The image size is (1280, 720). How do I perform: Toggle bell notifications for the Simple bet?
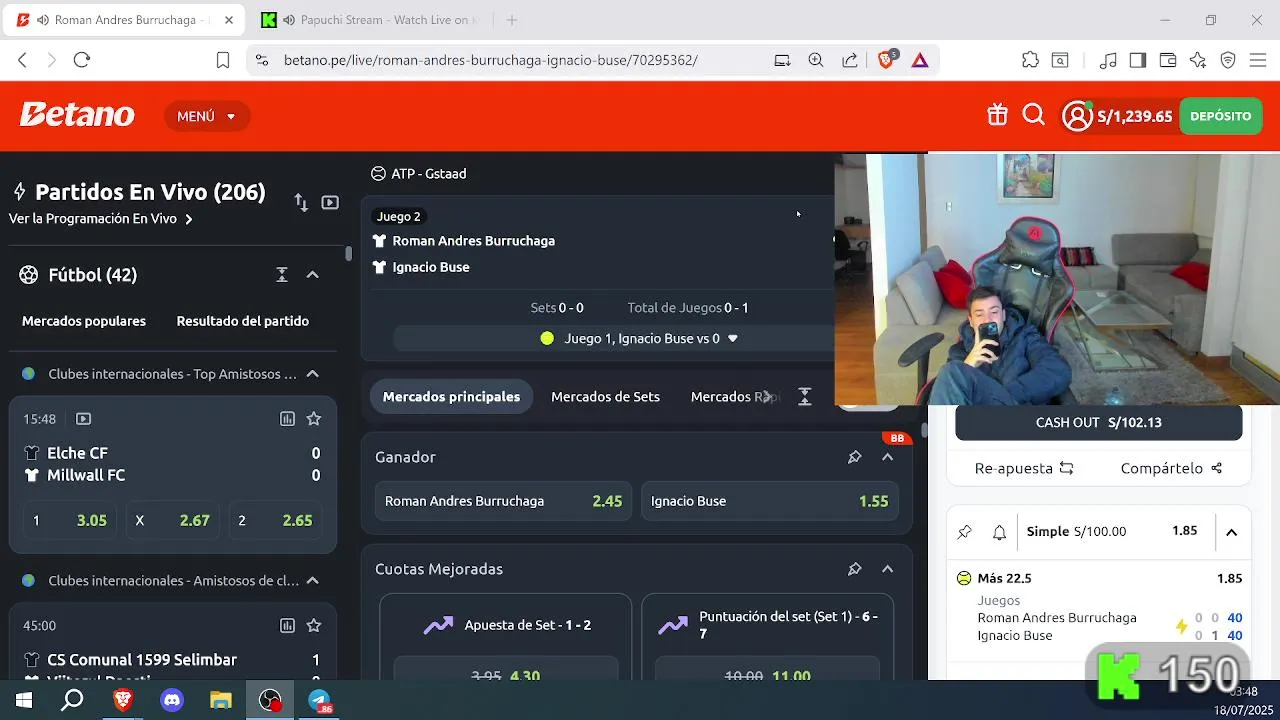[x=999, y=532]
